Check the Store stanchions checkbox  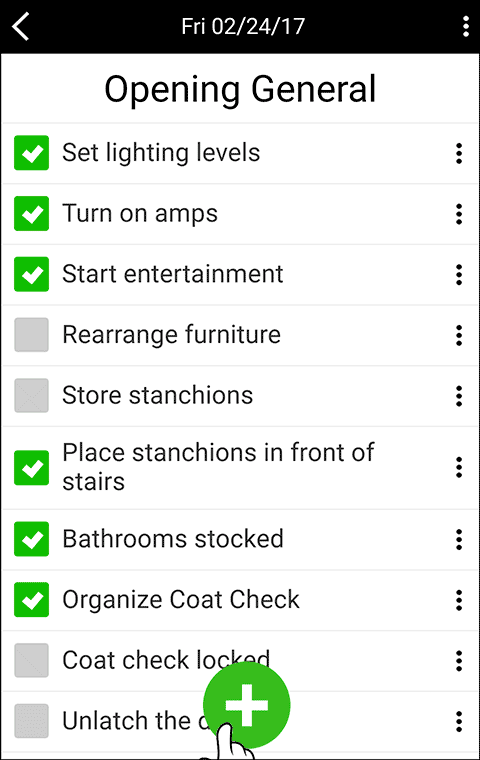click(32, 395)
